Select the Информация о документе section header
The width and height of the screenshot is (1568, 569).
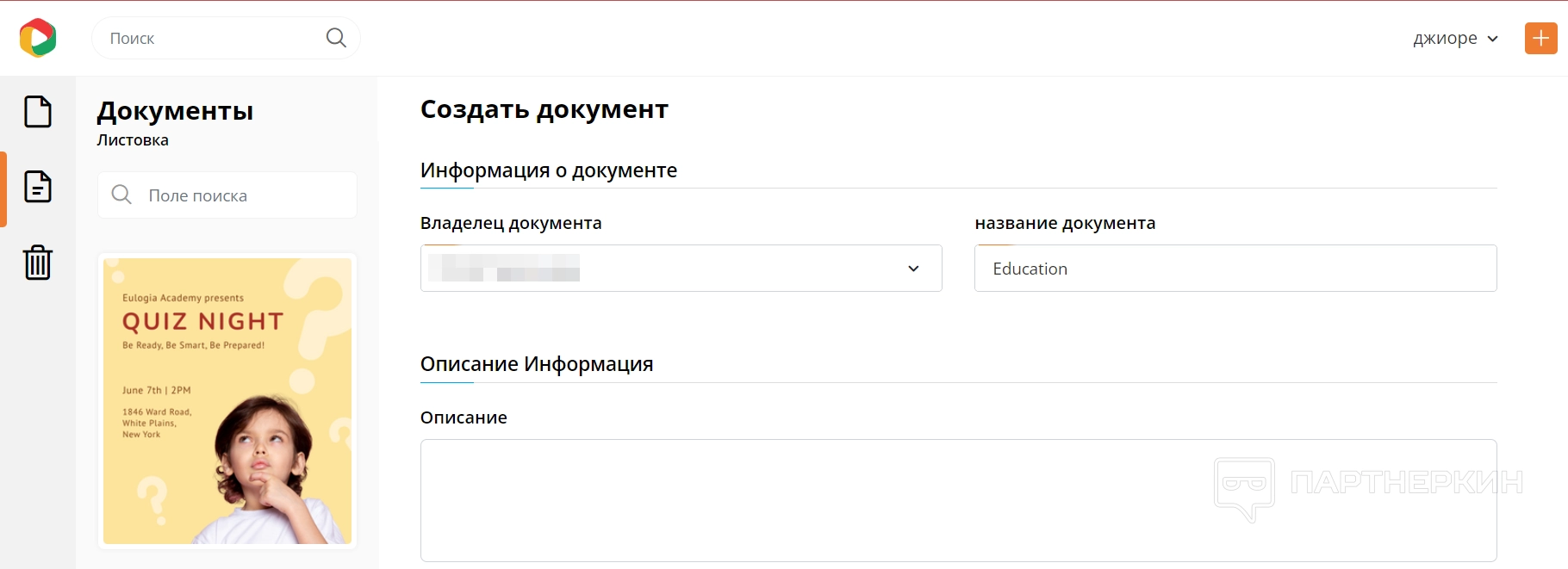tap(549, 170)
